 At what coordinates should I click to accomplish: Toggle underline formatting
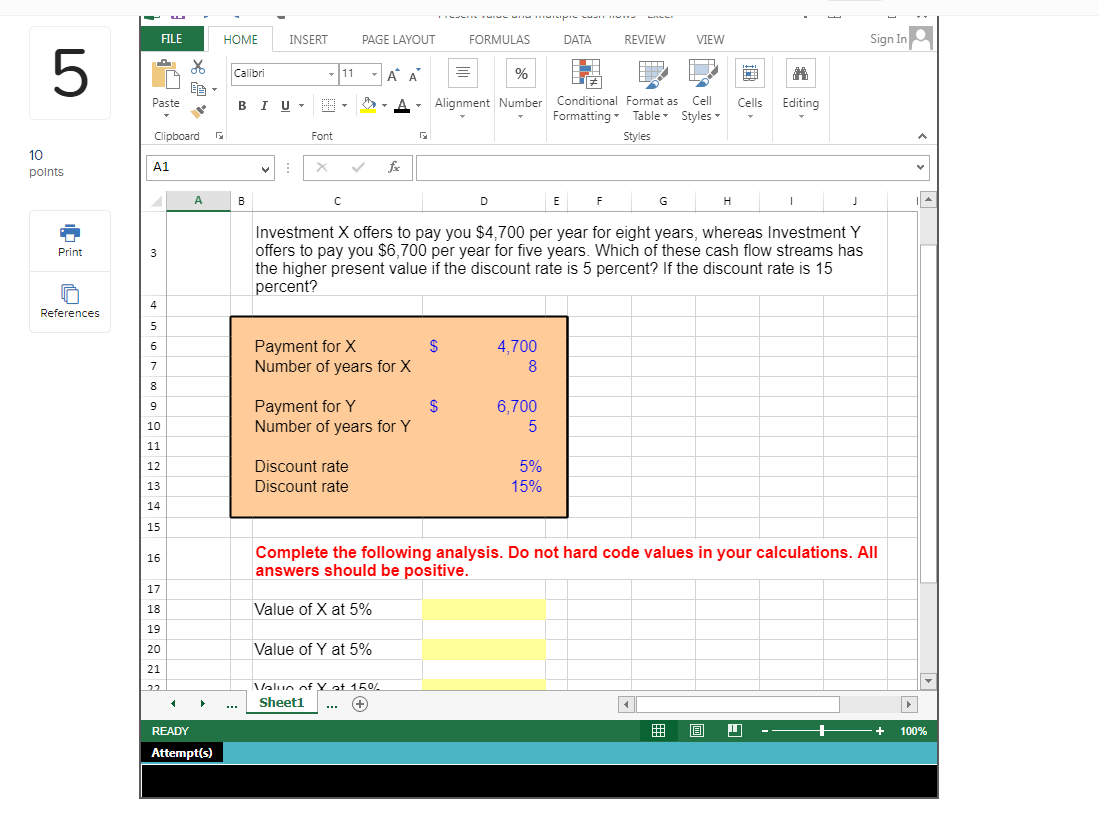(284, 105)
